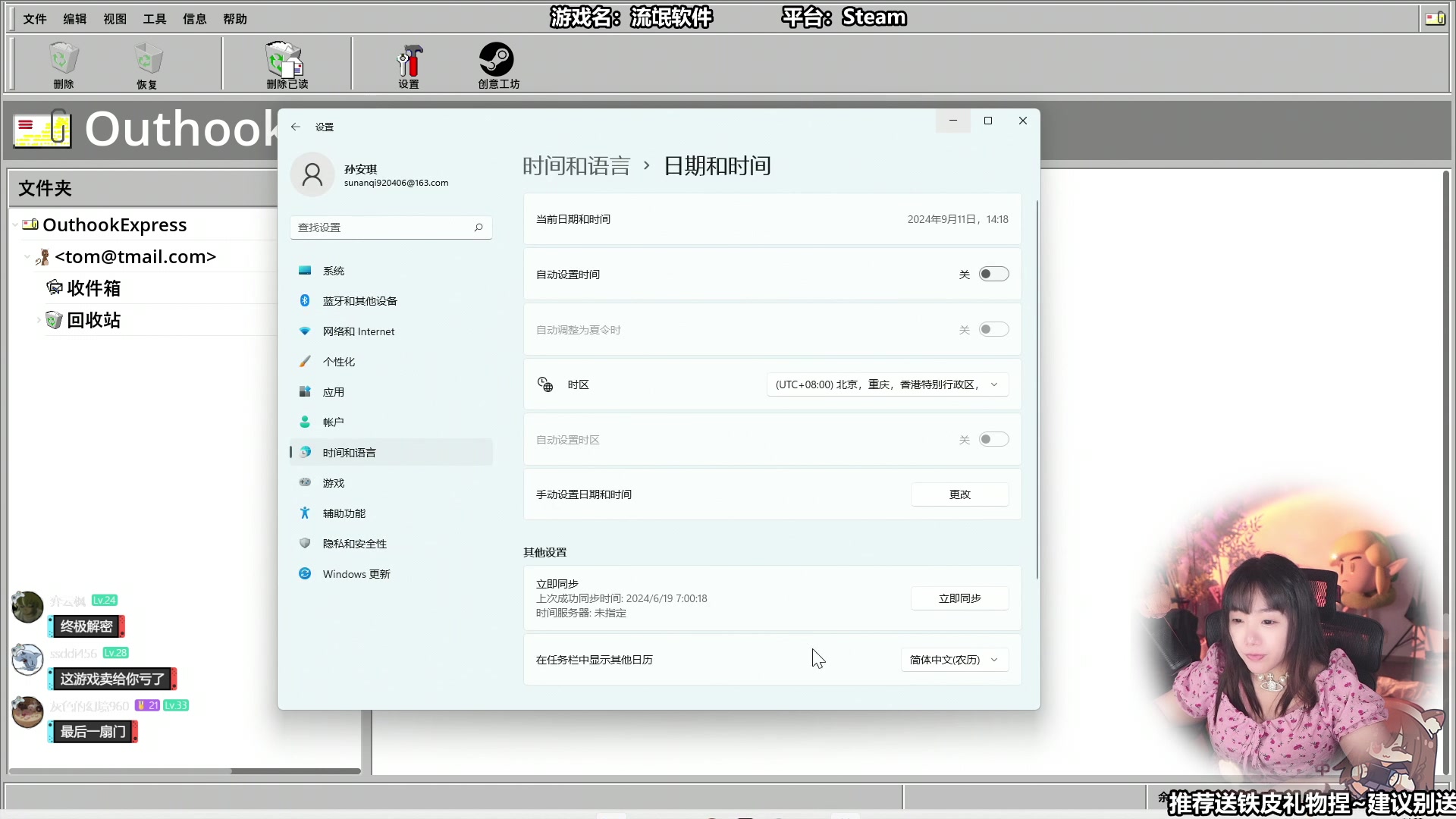Viewport: 1456px width, 819px height.
Task: Select 蓝牙和其他设备 in settings sidebar
Action: pyautogui.click(x=359, y=300)
